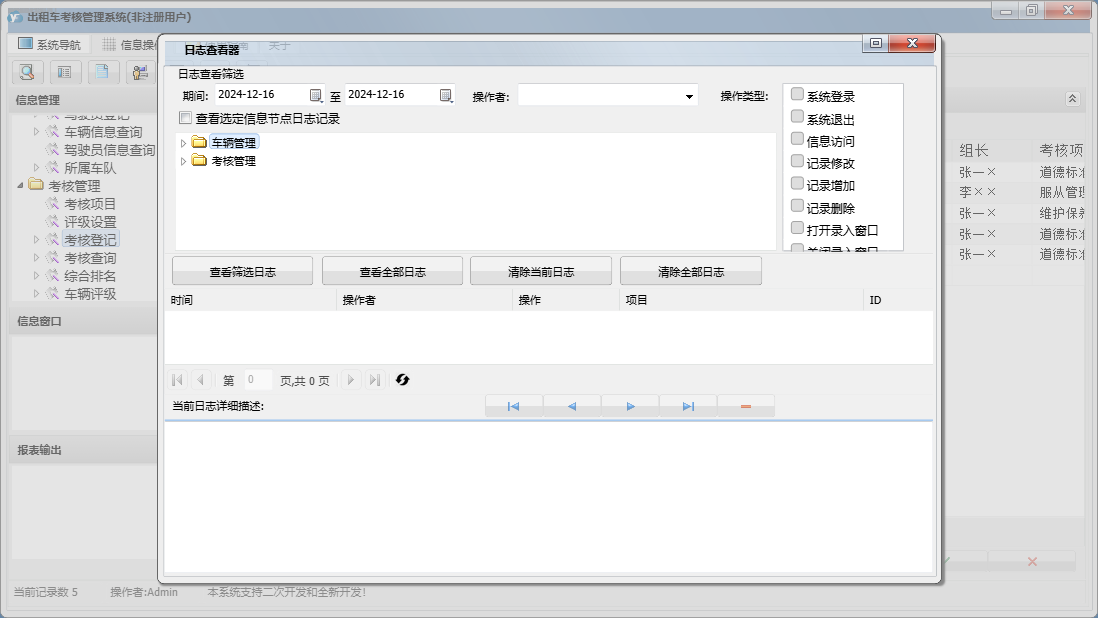Expand the 综合排名 sidebar node
Screen dimensions: 1098x618
36,276
